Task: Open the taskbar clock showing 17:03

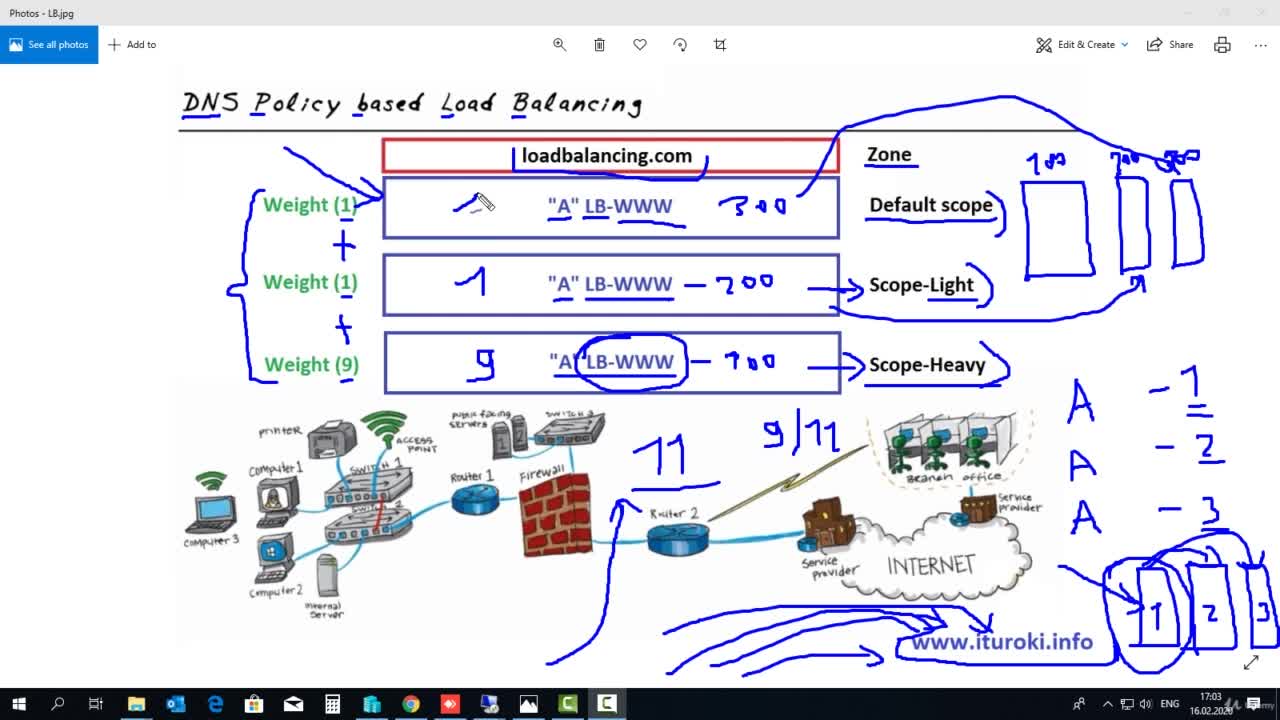Action: [x=1211, y=704]
